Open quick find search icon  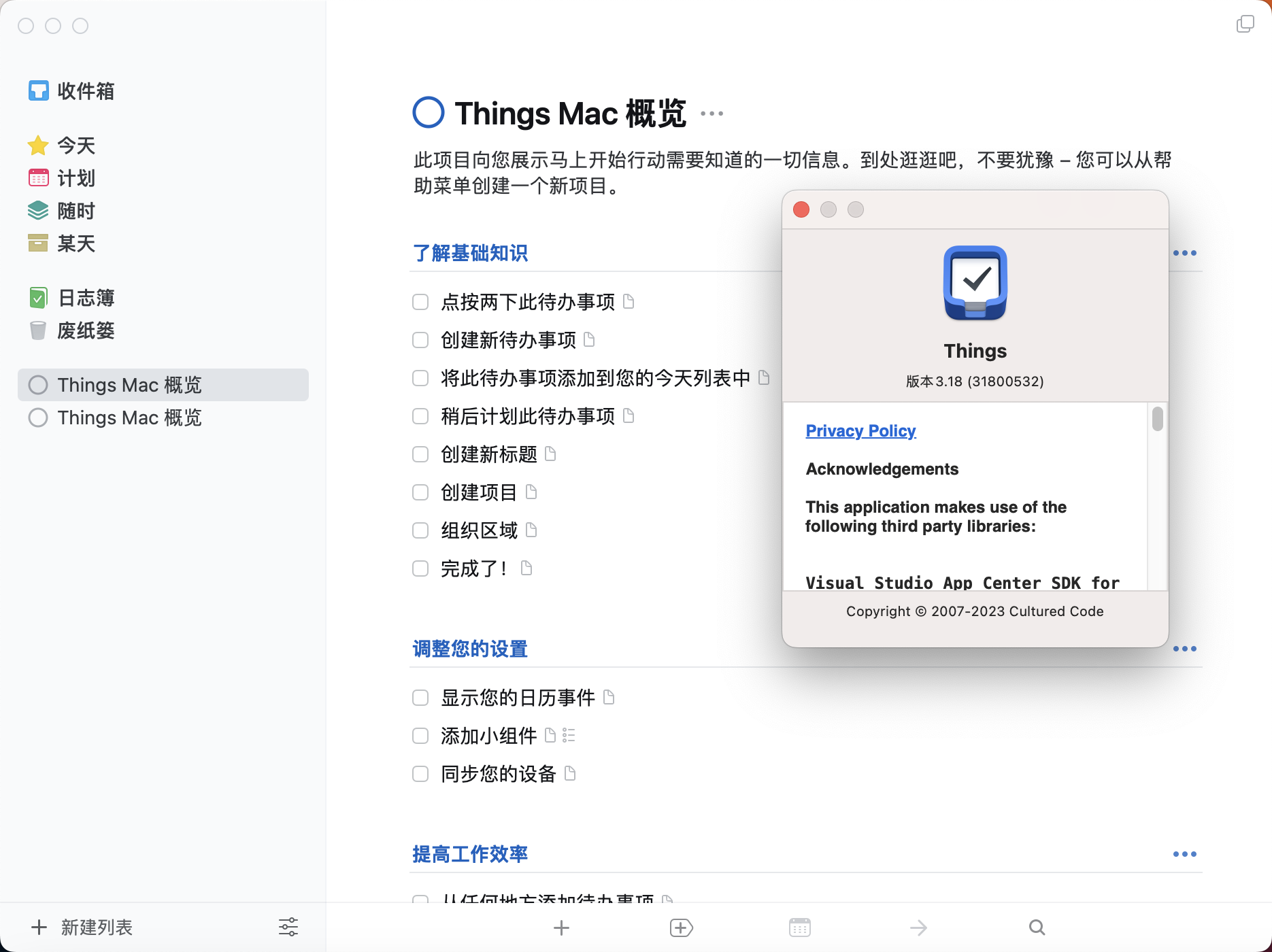[x=1037, y=928]
